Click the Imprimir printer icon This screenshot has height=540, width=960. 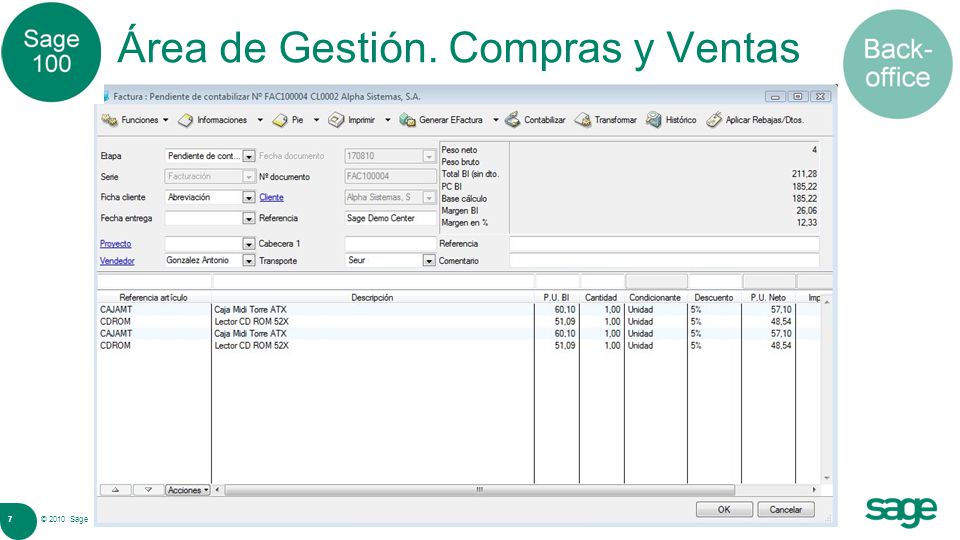336,120
